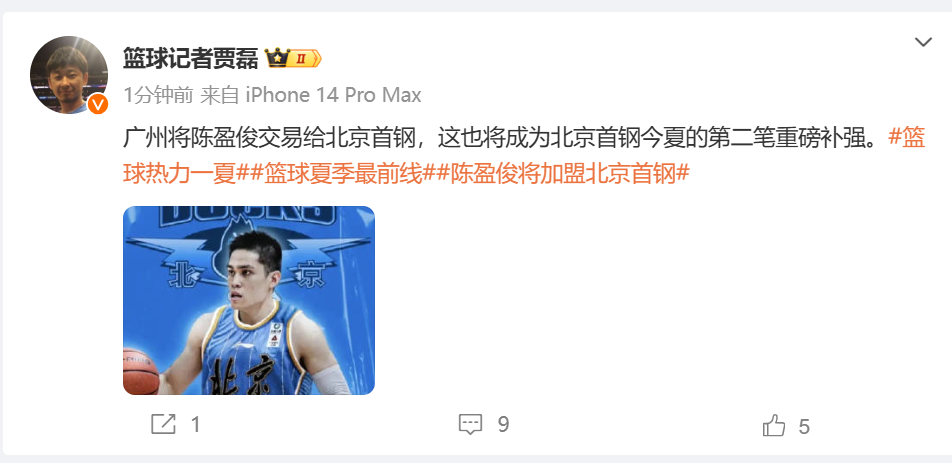The width and height of the screenshot is (952, 464).
Task: Open hashtag #陈盈俊将加盟北京首钢# topic
Action: coord(561,174)
